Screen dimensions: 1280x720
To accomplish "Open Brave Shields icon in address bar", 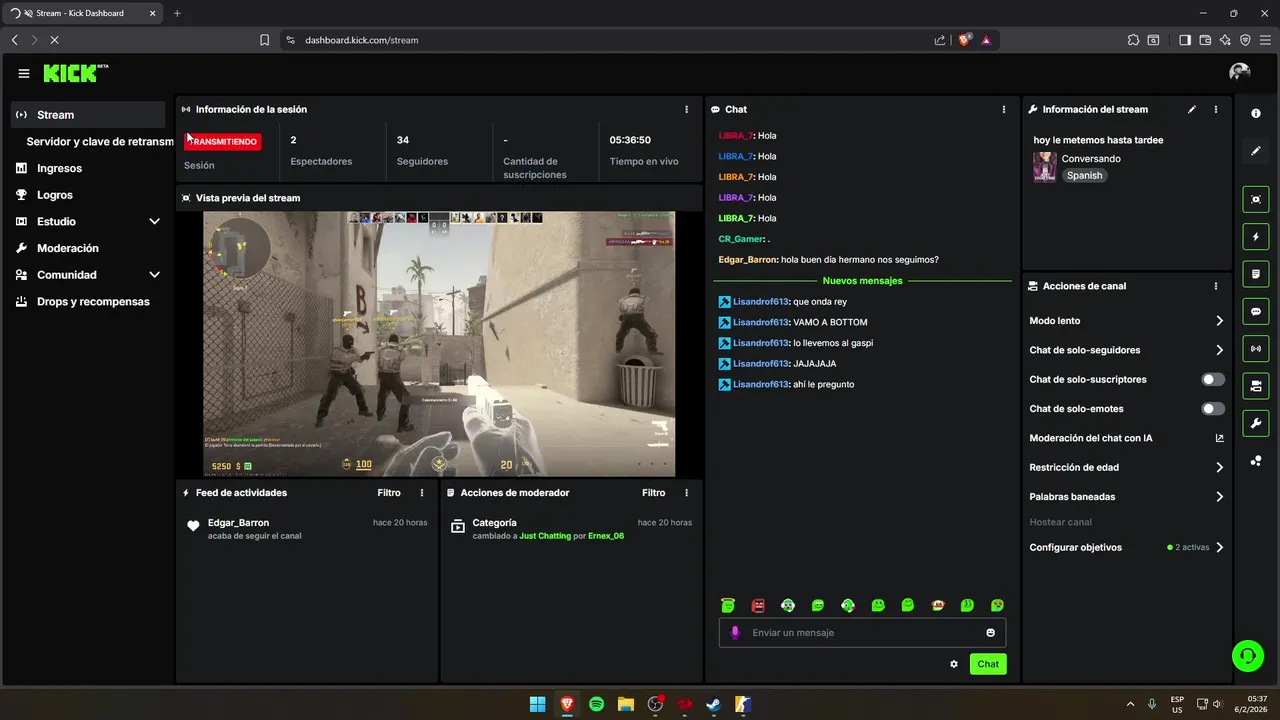I will [x=965, y=40].
